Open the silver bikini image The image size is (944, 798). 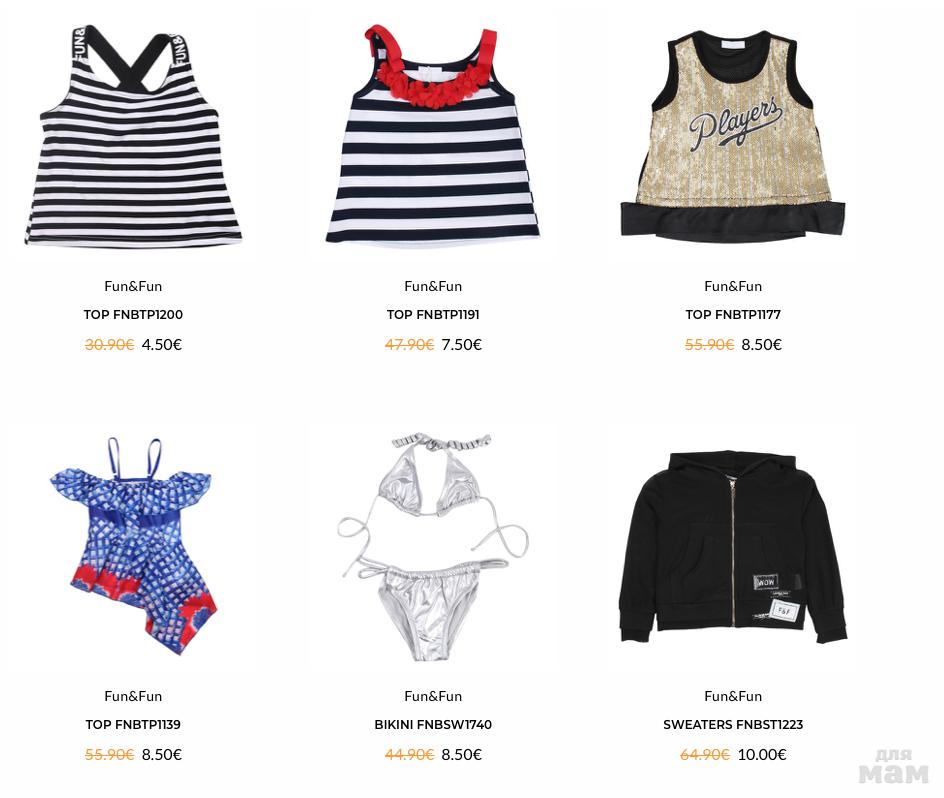pos(433,546)
